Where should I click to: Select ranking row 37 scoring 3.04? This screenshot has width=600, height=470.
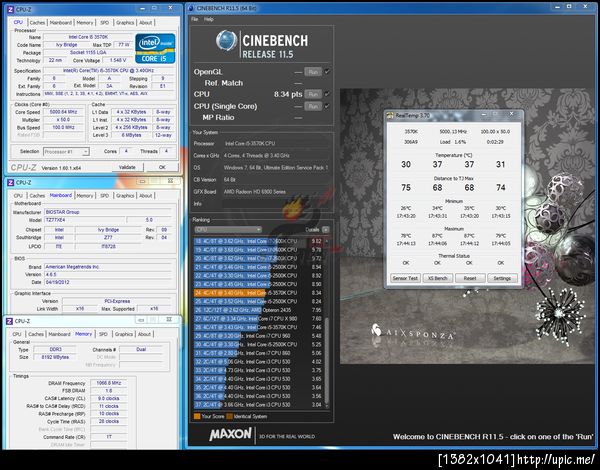tap(258, 405)
